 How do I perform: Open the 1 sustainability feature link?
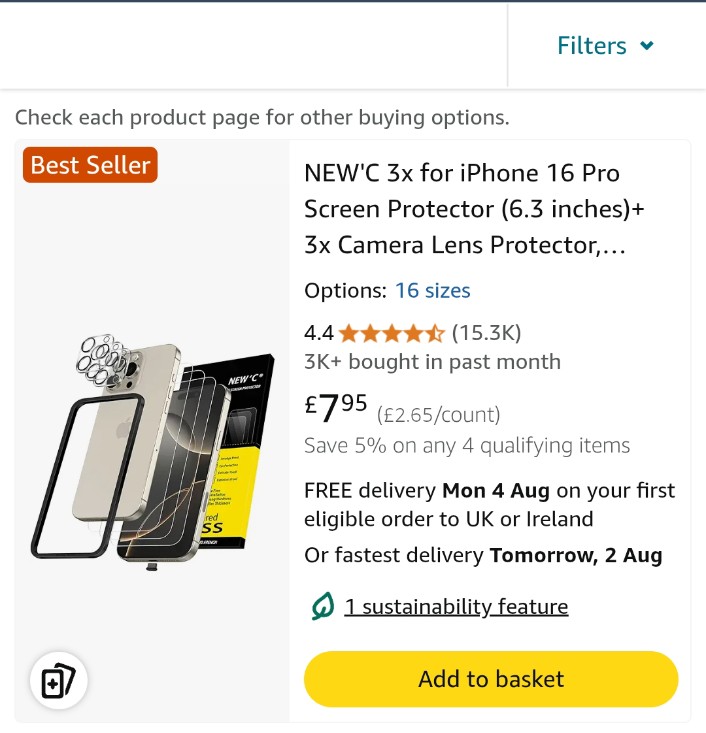[456, 607]
